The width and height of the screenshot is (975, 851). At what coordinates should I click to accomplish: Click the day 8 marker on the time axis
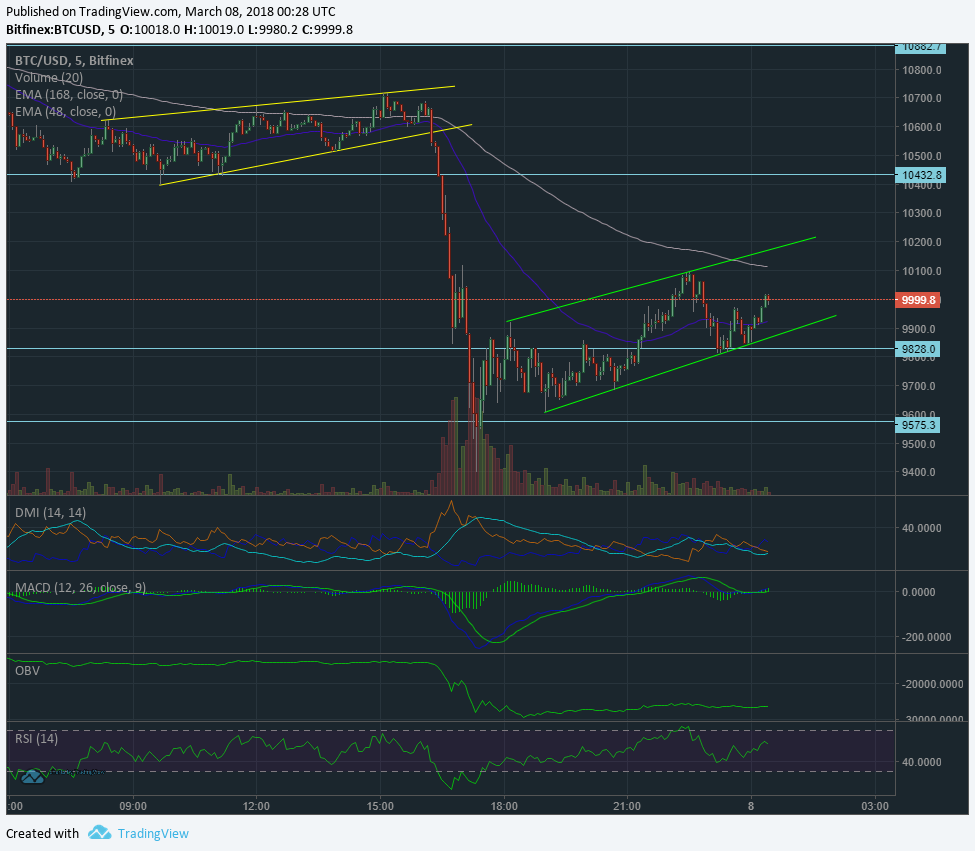tap(751, 806)
